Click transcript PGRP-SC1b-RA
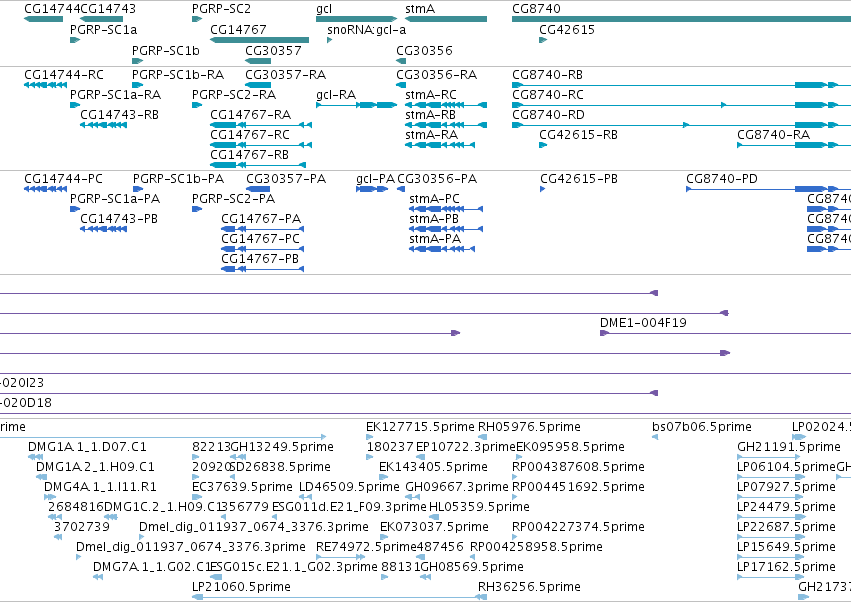Screen dimensions: 851x602 137,85
